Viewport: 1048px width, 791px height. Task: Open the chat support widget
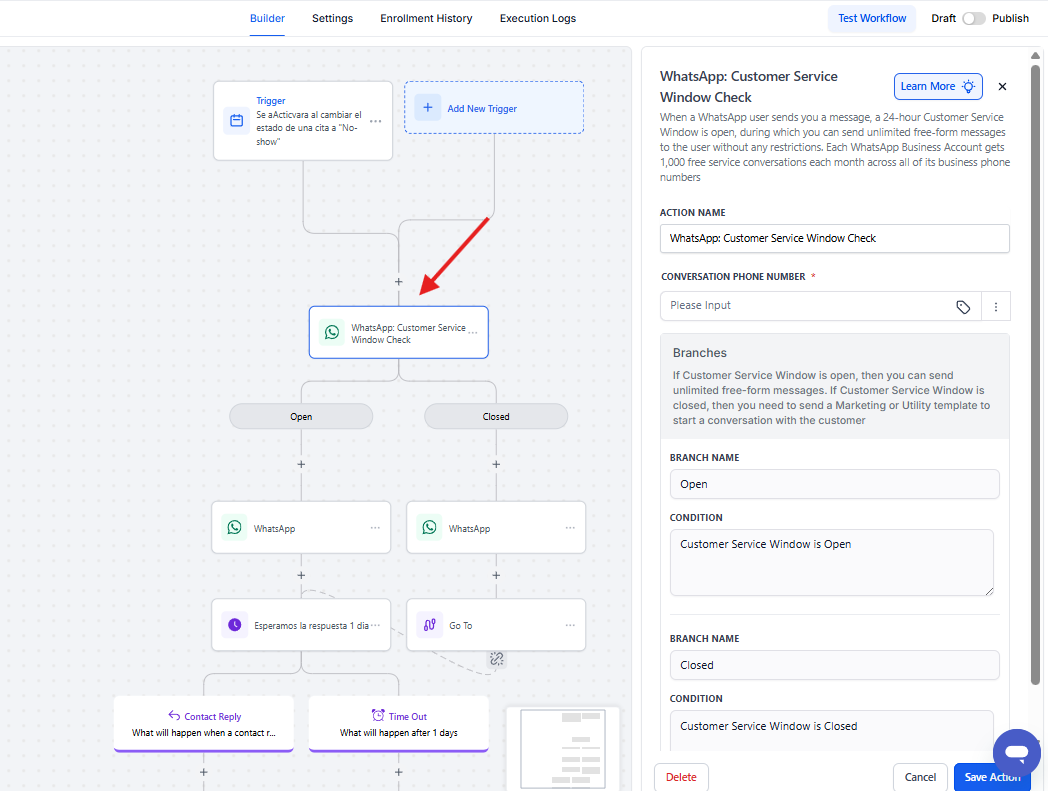[1016, 752]
